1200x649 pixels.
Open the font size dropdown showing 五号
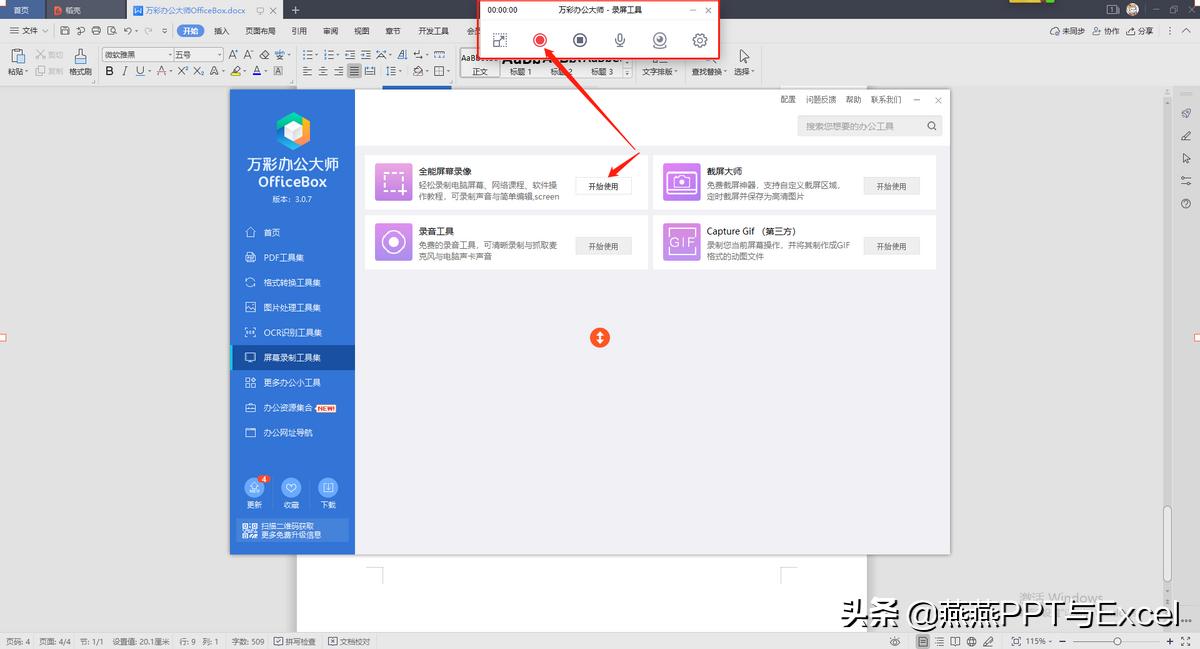(x=200, y=52)
